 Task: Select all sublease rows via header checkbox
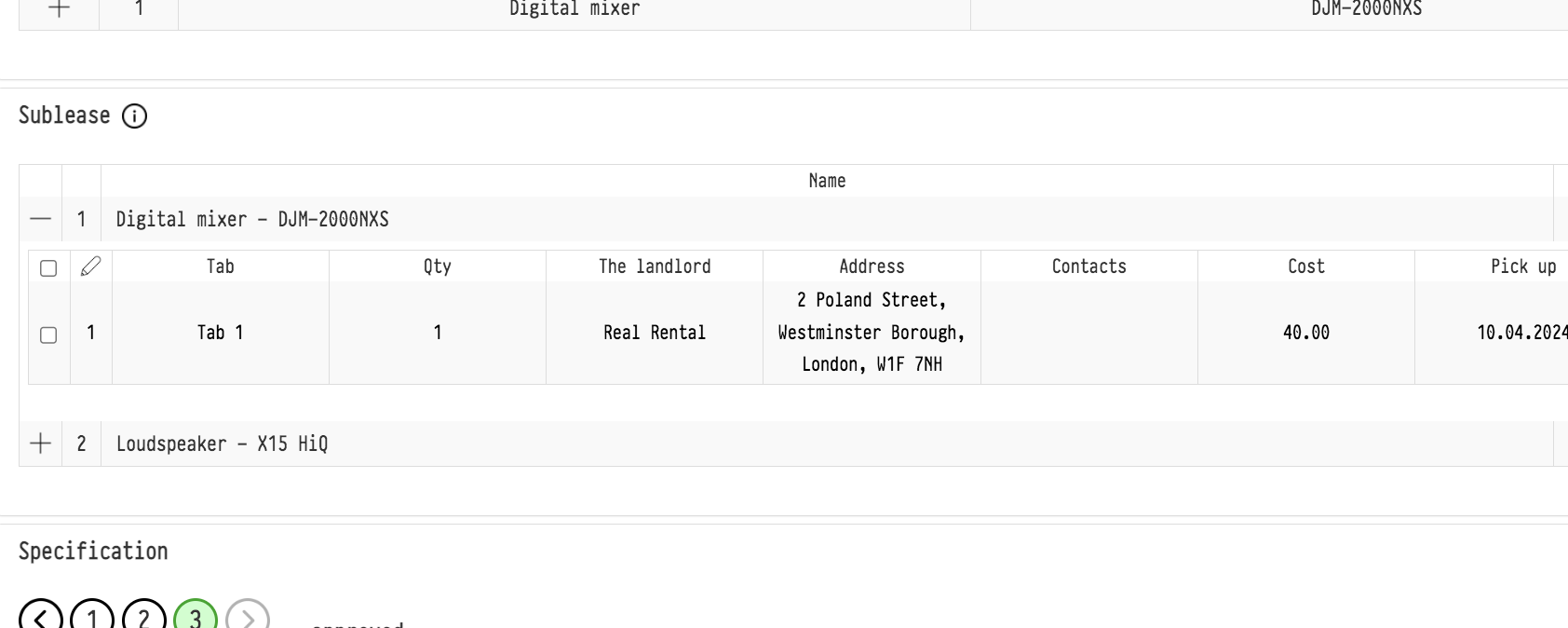point(48,268)
